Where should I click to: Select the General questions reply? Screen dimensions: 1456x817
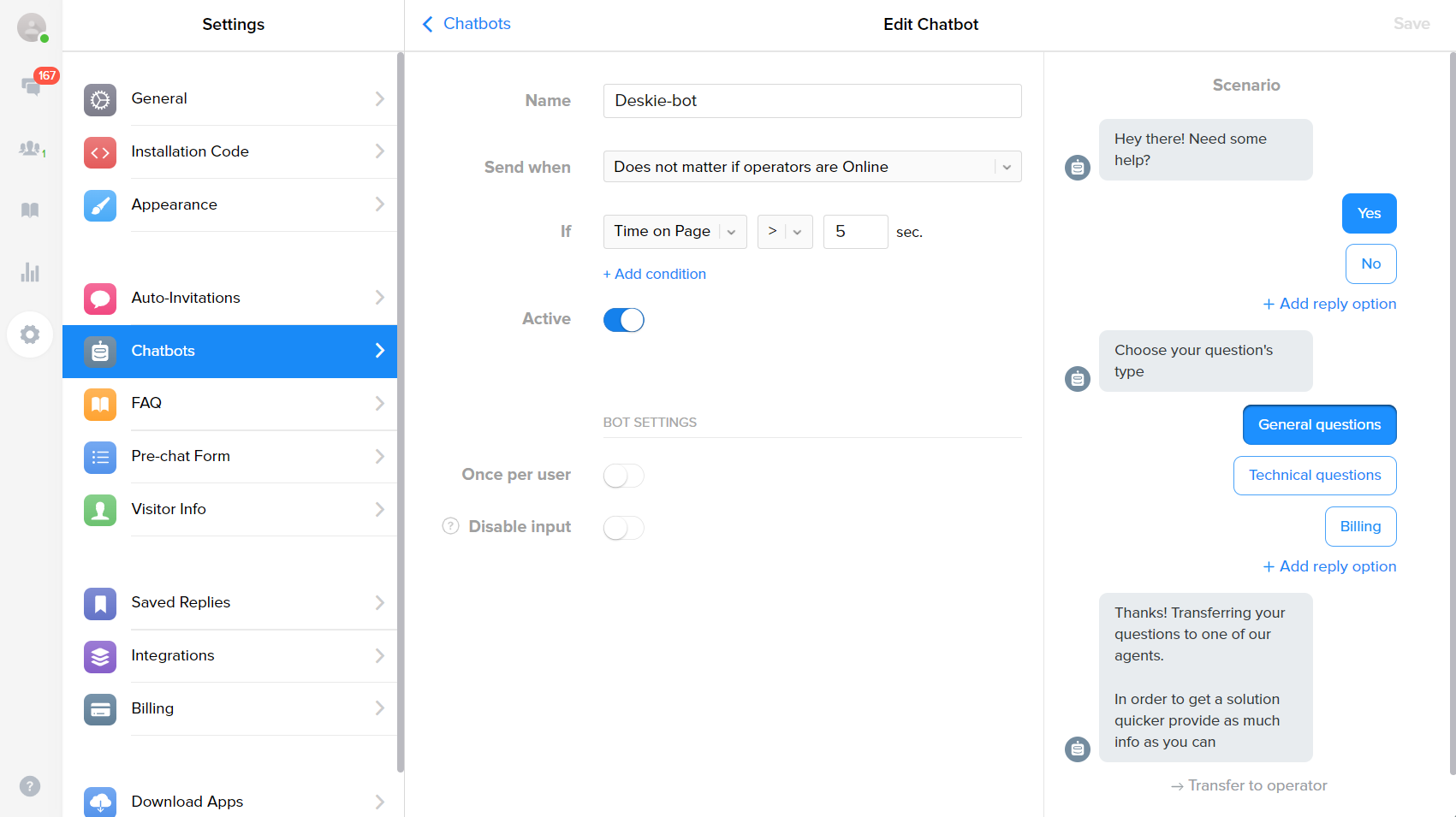click(1320, 425)
